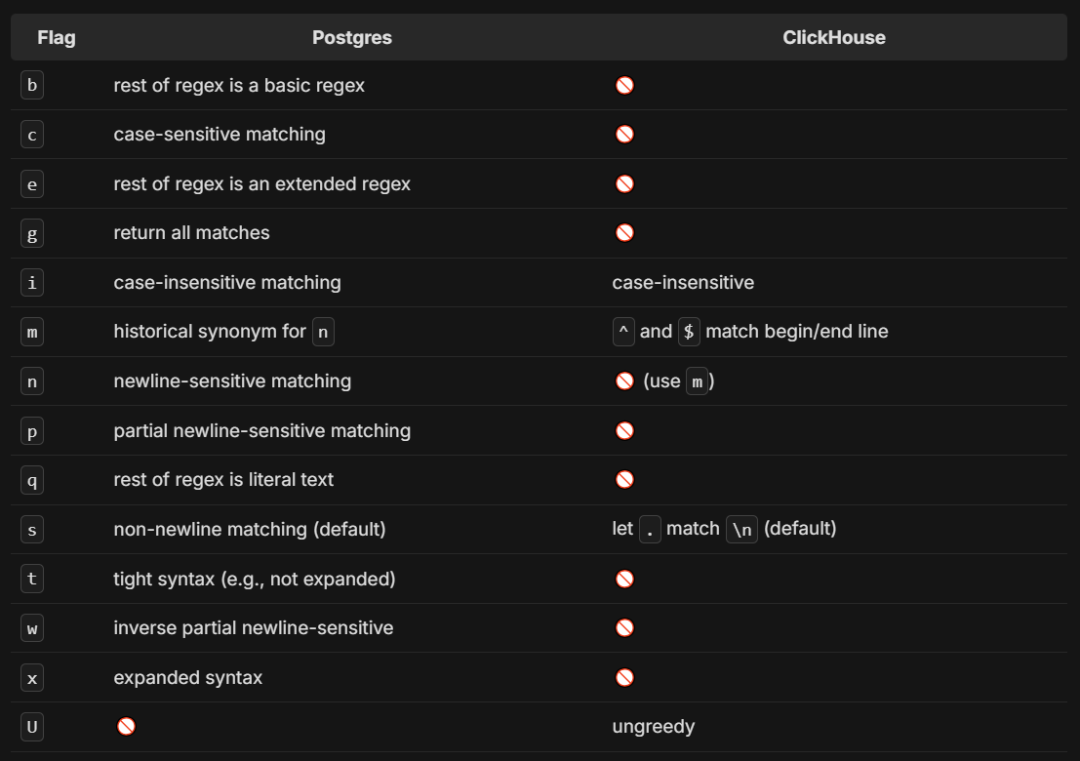Click the prohibited icon before "(use m)"

pyautogui.click(x=625, y=381)
